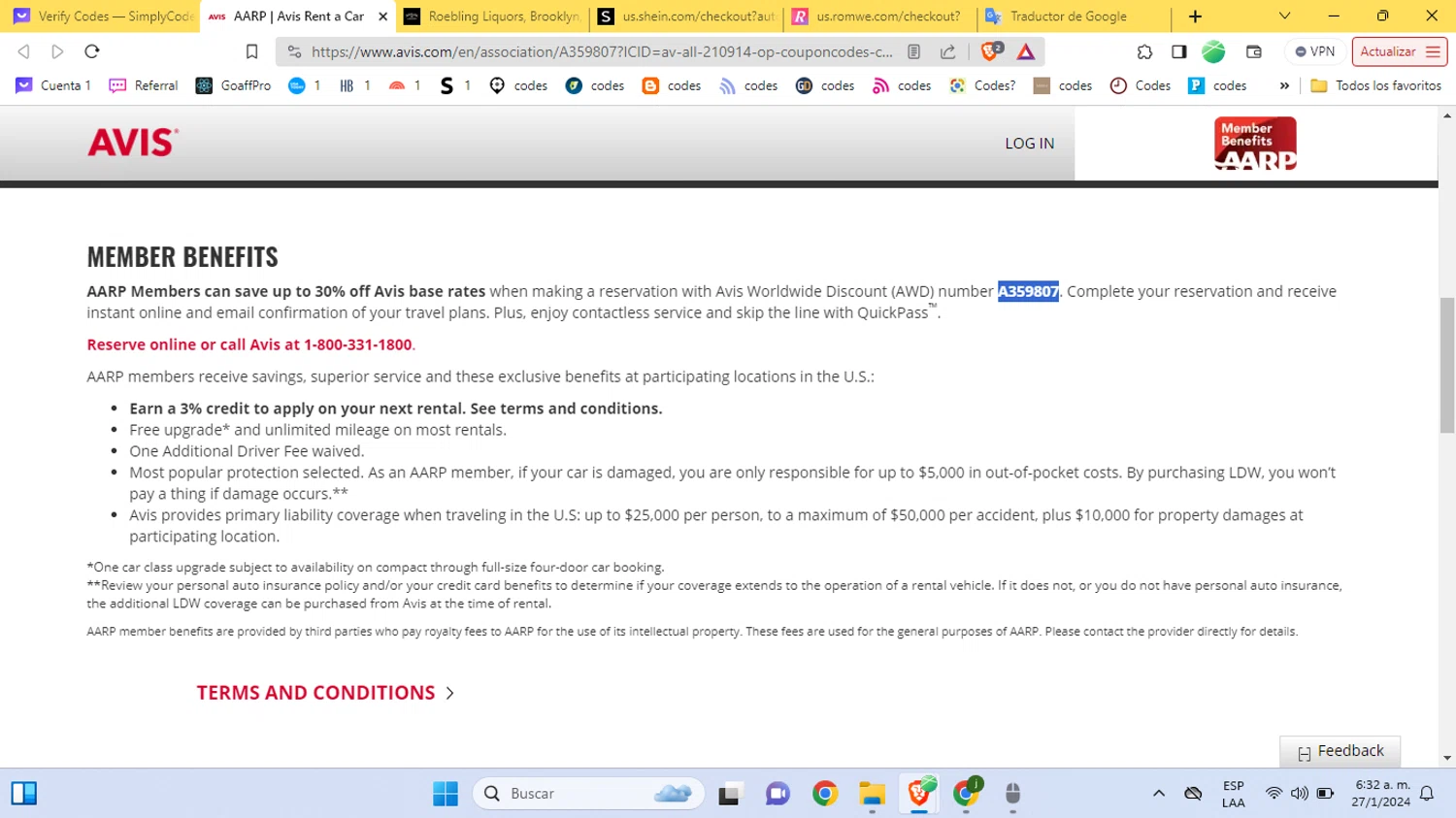Open Referral bookmark

pyautogui.click(x=144, y=85)
